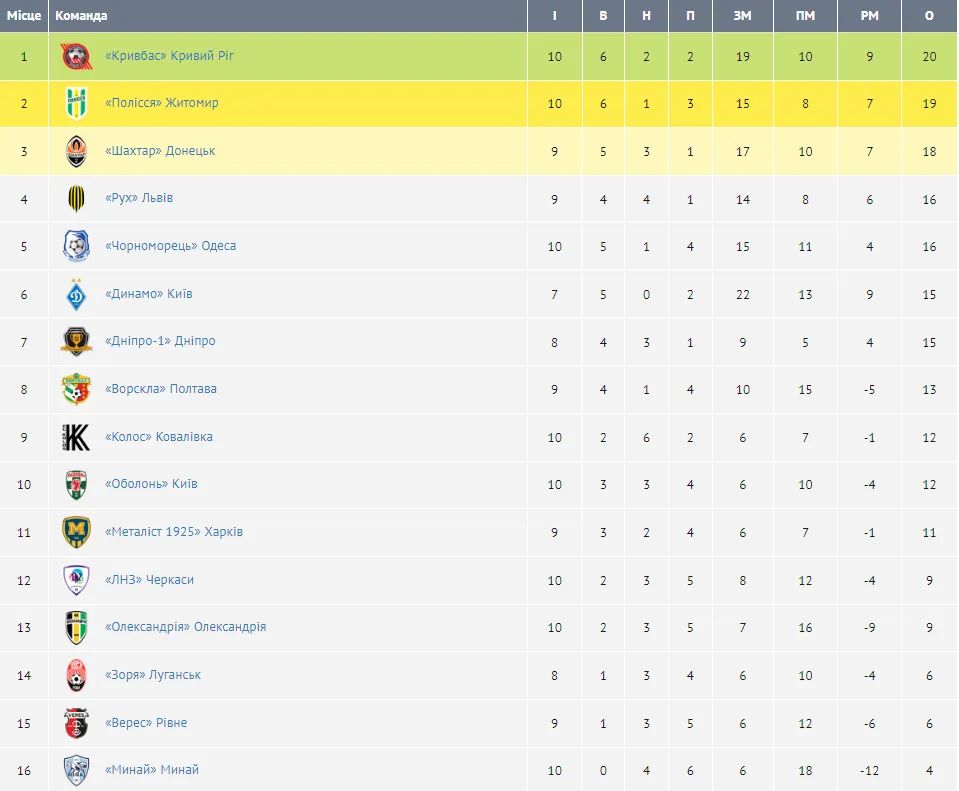Click the Vorskla Poltava club logo
This screenshot has width=959, height=791.
point(76,389)
